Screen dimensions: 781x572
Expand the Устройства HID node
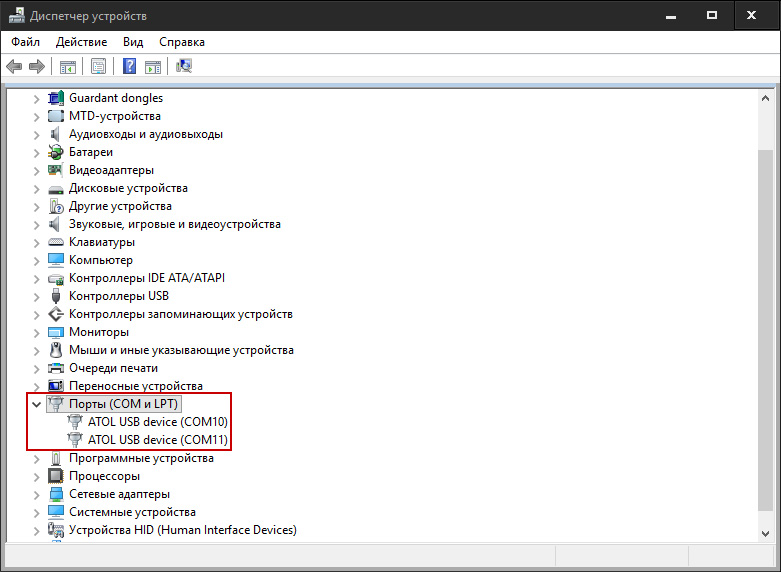[36, 530]
